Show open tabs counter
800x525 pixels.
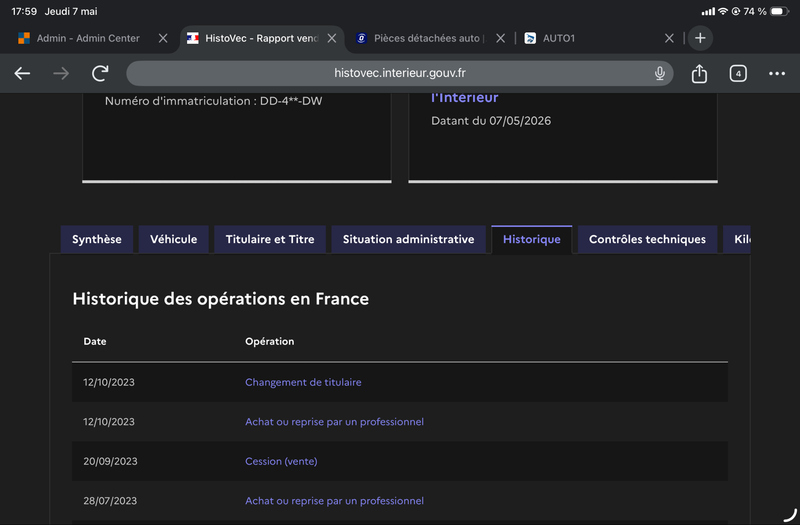point(738,73)
